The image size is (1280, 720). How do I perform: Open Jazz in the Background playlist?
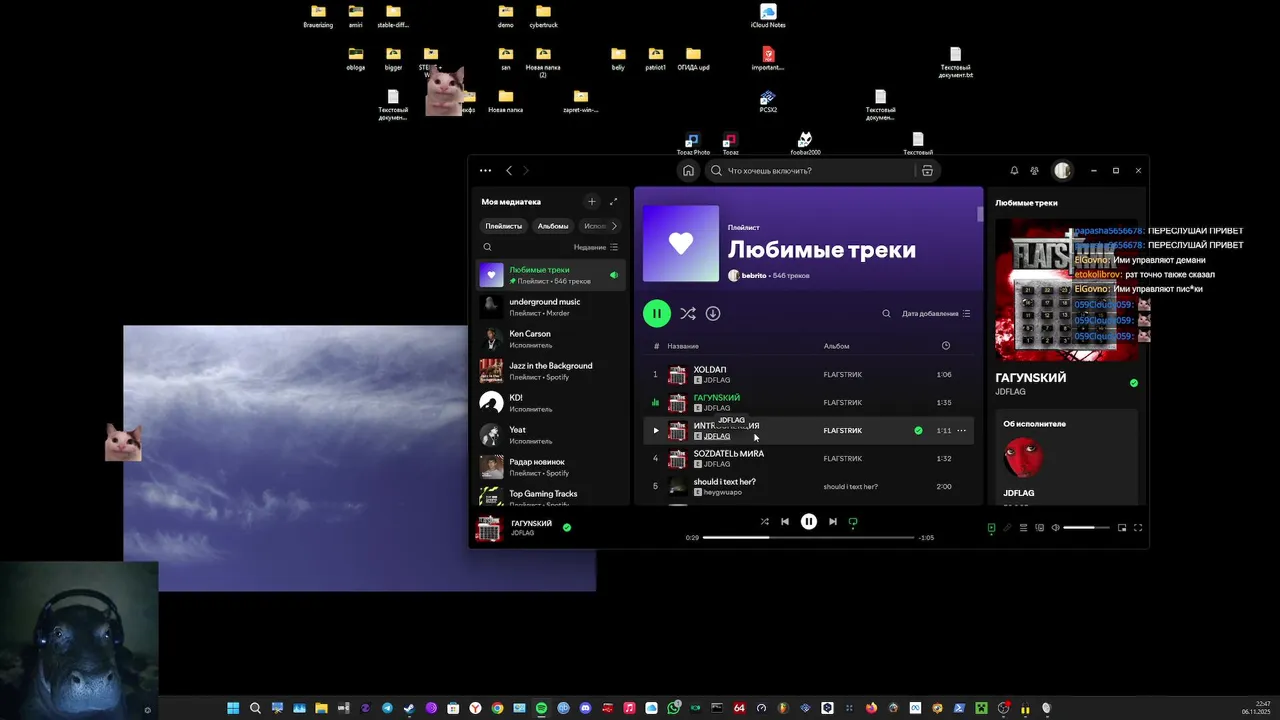coord(551,371)
